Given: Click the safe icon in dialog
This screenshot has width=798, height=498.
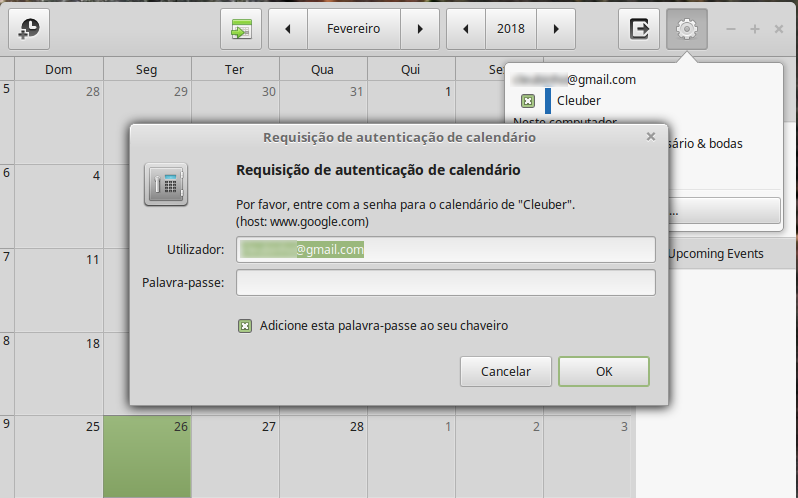Looking at the screenshot, I should tap(165, 184).
